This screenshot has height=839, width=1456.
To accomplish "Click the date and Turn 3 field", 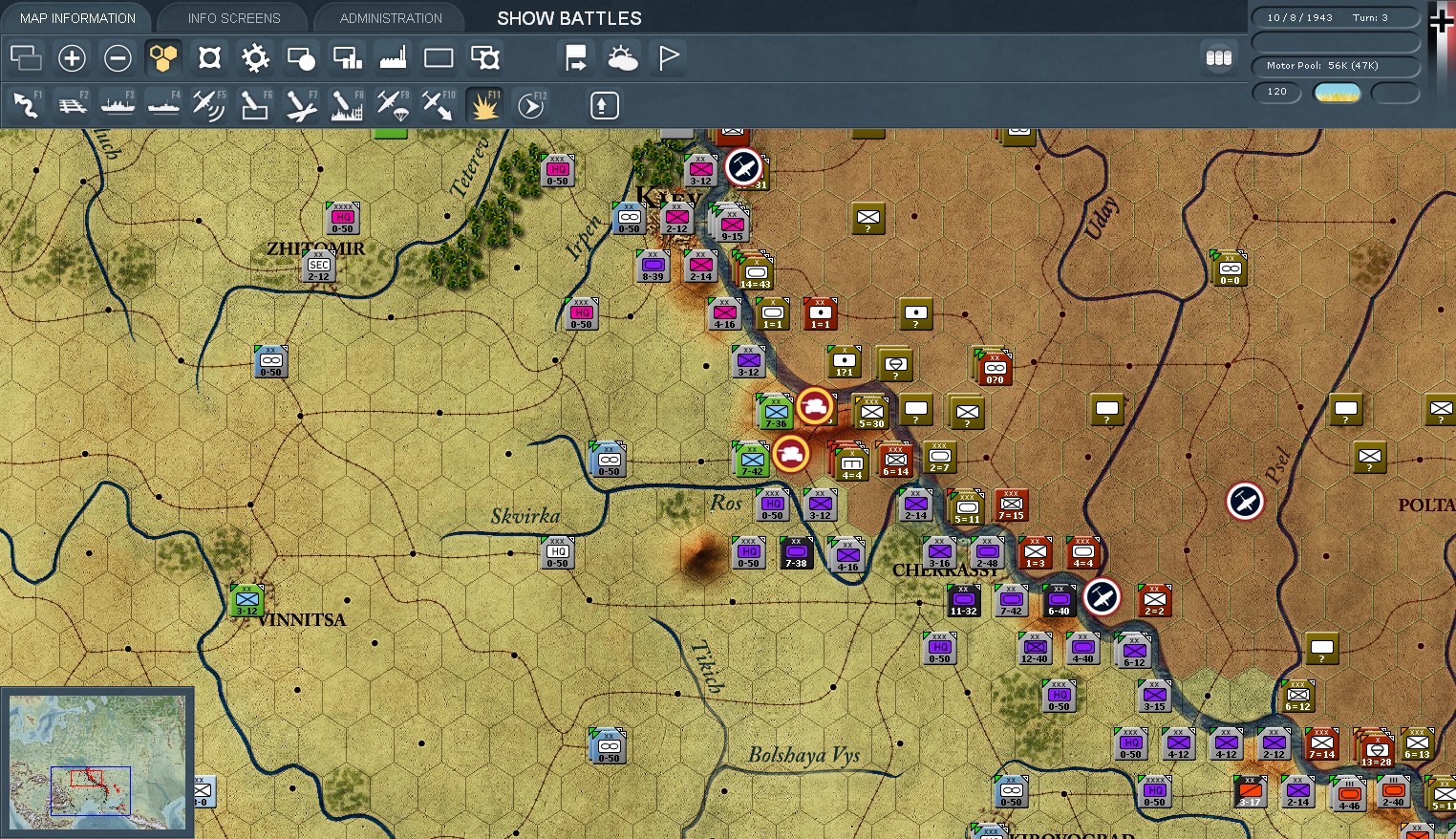I will (1336, 18).
